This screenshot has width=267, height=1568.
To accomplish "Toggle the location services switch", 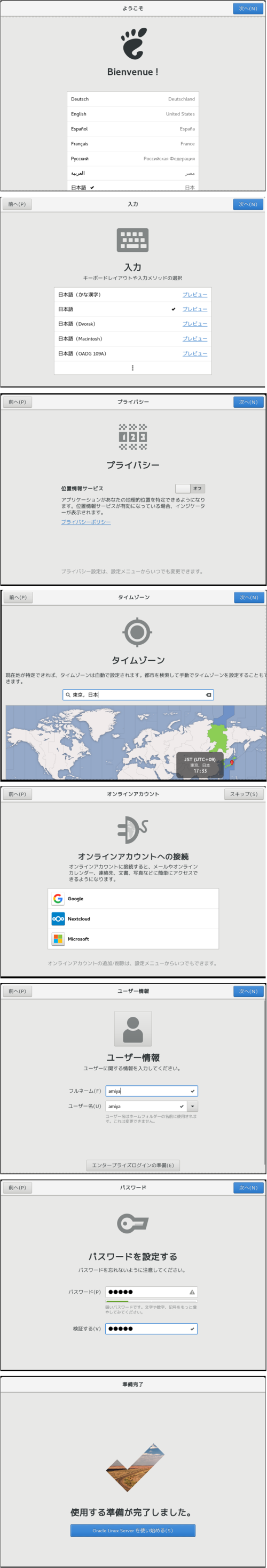I will [190, 488].
